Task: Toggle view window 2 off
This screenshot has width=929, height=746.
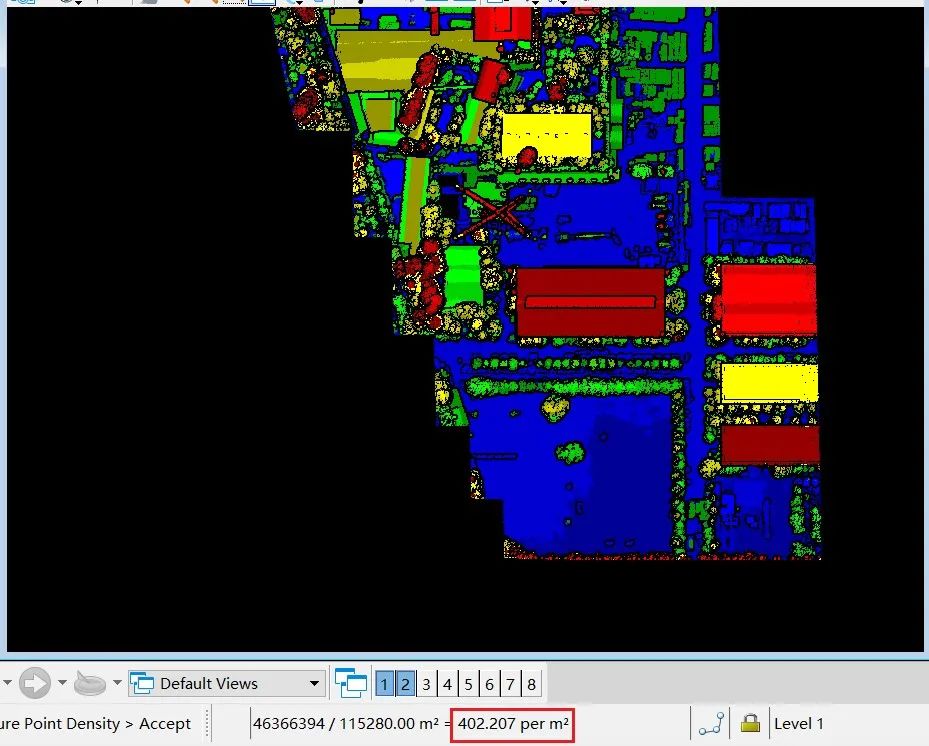Action: (x=405, y=684)
